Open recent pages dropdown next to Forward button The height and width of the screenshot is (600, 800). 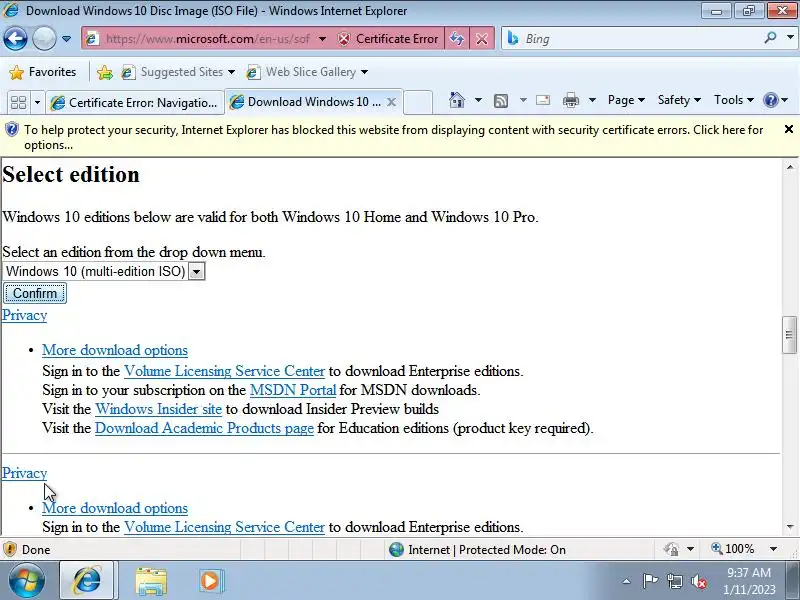(x=66, y=39)
